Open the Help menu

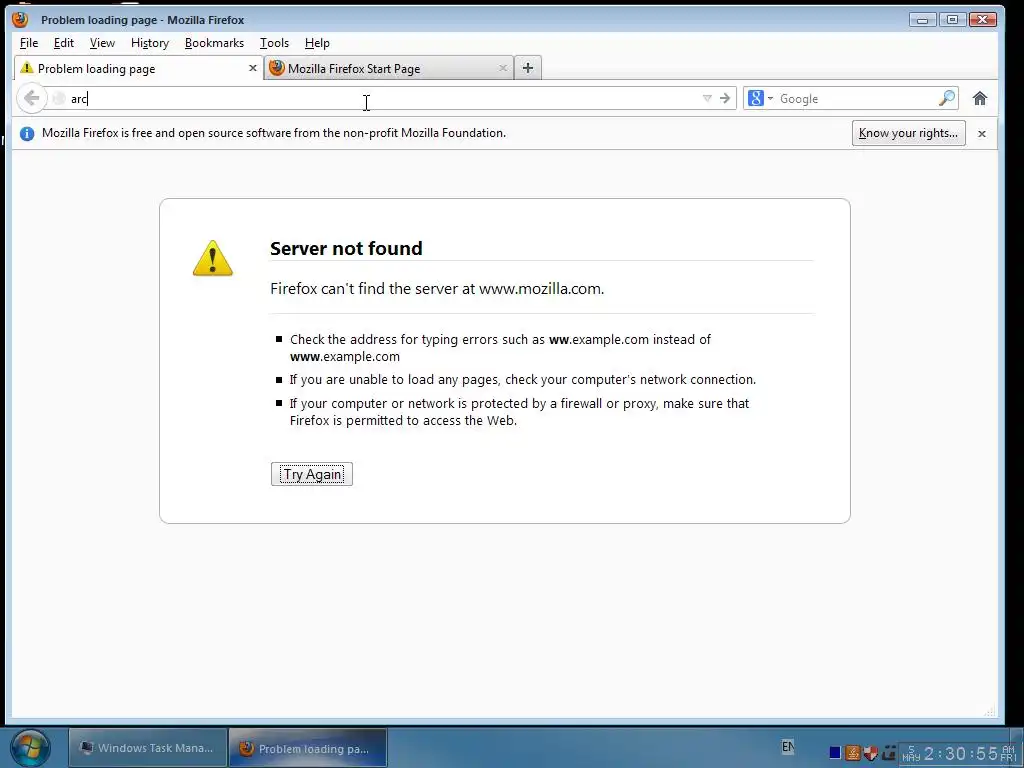317,43
